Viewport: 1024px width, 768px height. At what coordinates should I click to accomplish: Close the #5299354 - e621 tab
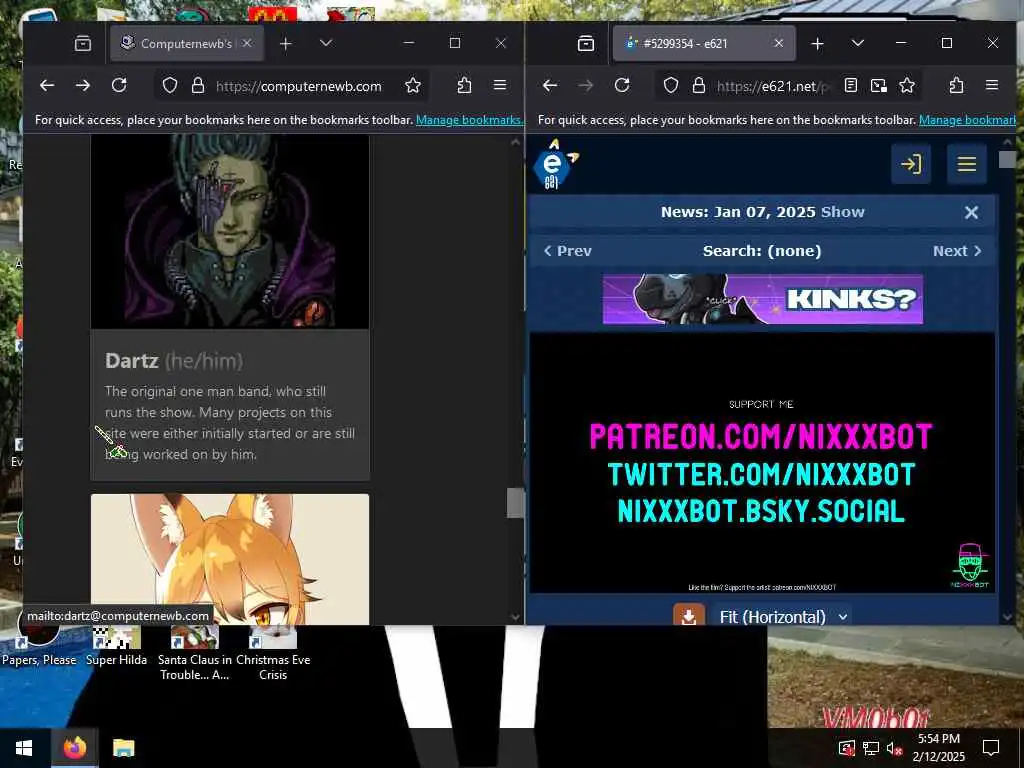(x=779, y=44)
